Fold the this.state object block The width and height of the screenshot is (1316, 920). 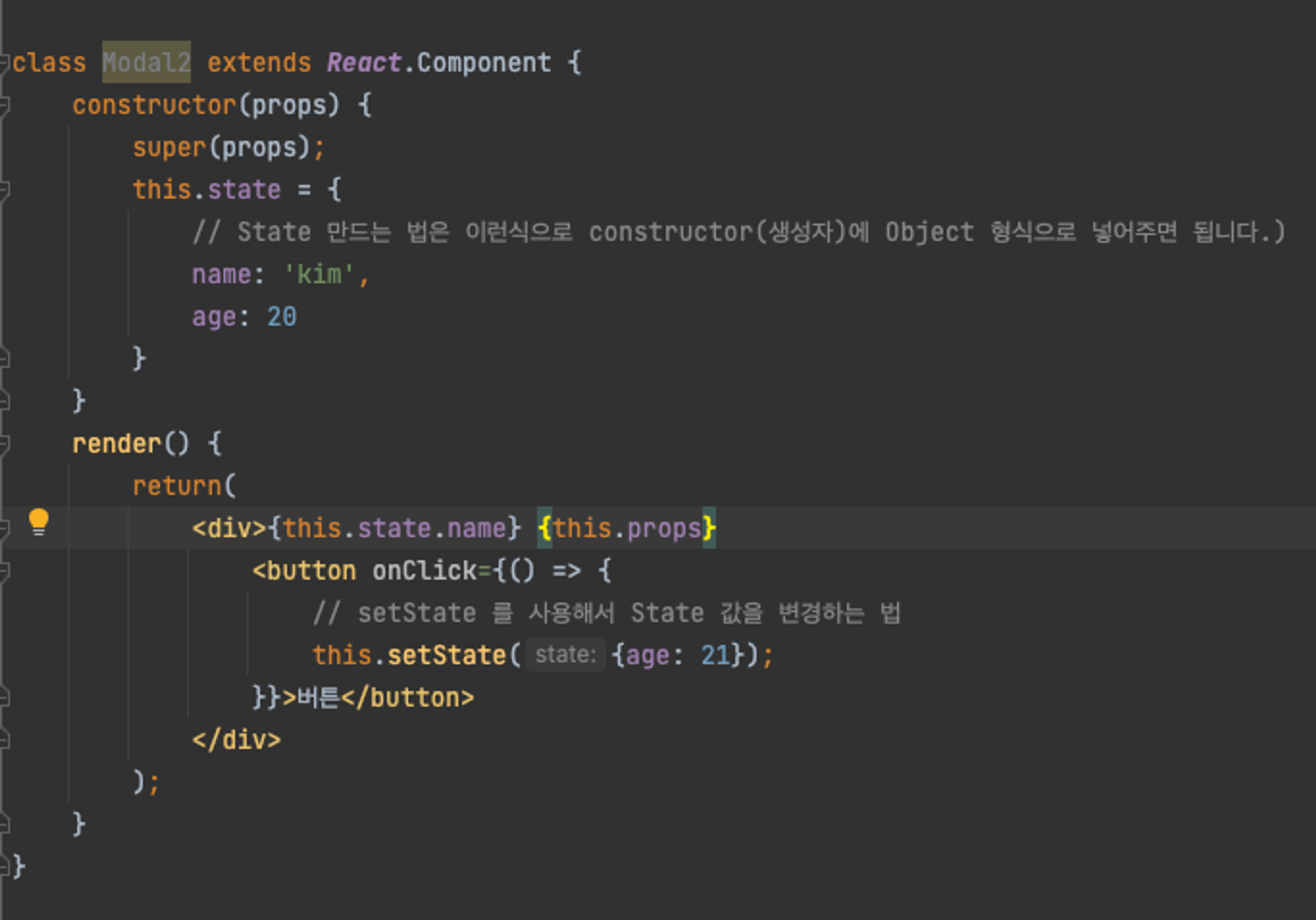coord(3,190)
